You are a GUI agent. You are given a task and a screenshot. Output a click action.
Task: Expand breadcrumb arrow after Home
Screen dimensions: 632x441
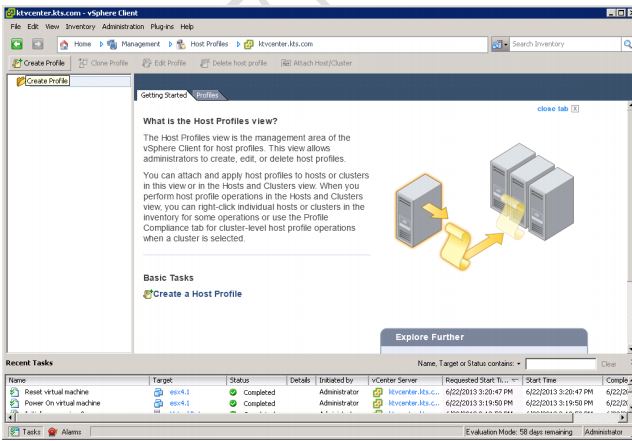point(101,44)
